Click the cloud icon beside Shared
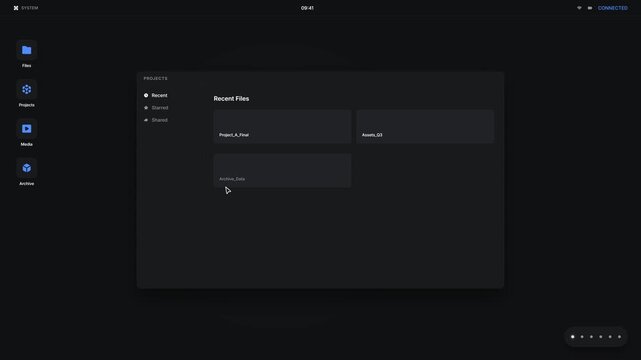Image resolution: width=641 pixels, height=360 pixels. [146, 120]
